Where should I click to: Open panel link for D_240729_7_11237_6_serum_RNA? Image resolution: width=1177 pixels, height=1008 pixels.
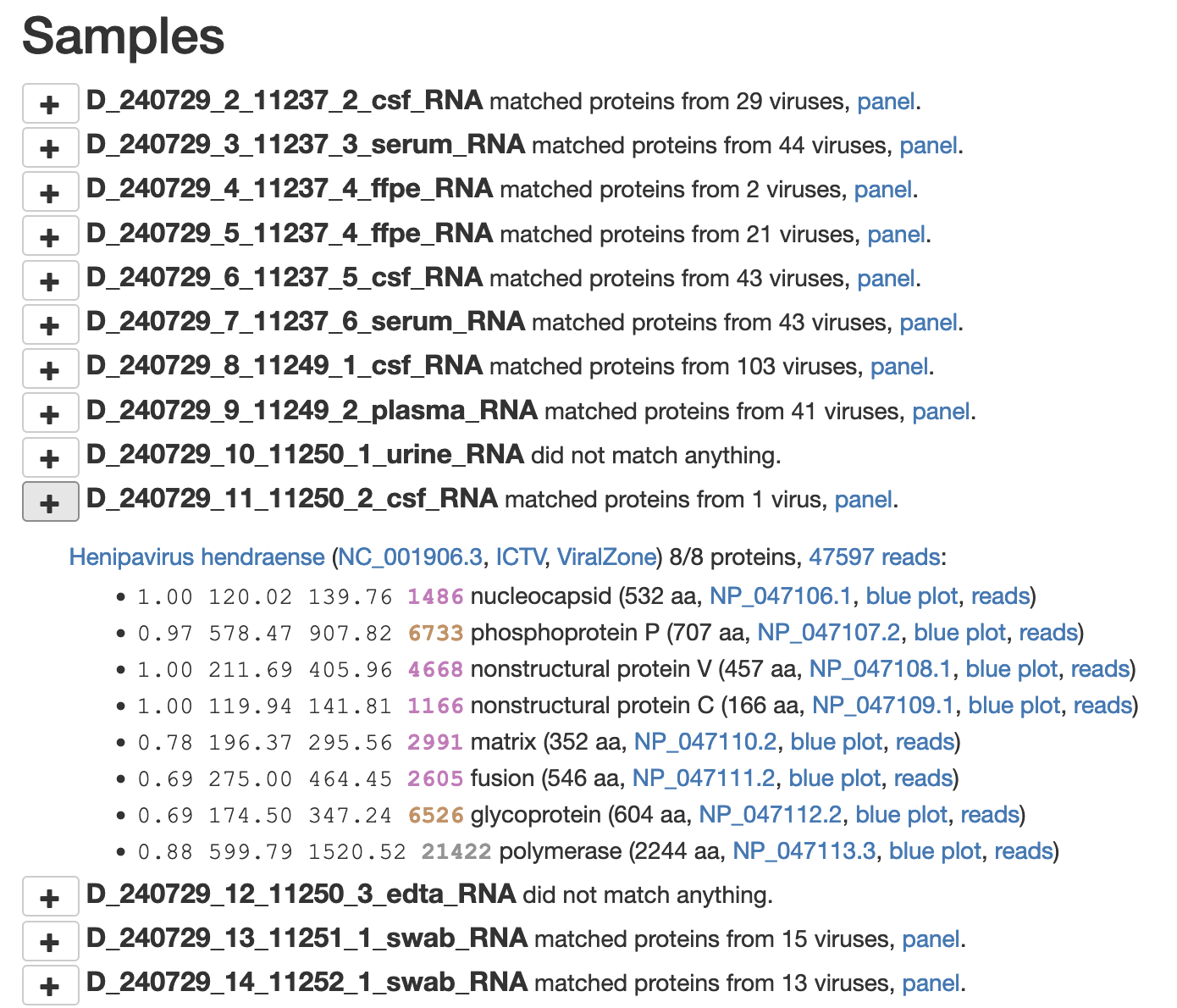[928, 323]
